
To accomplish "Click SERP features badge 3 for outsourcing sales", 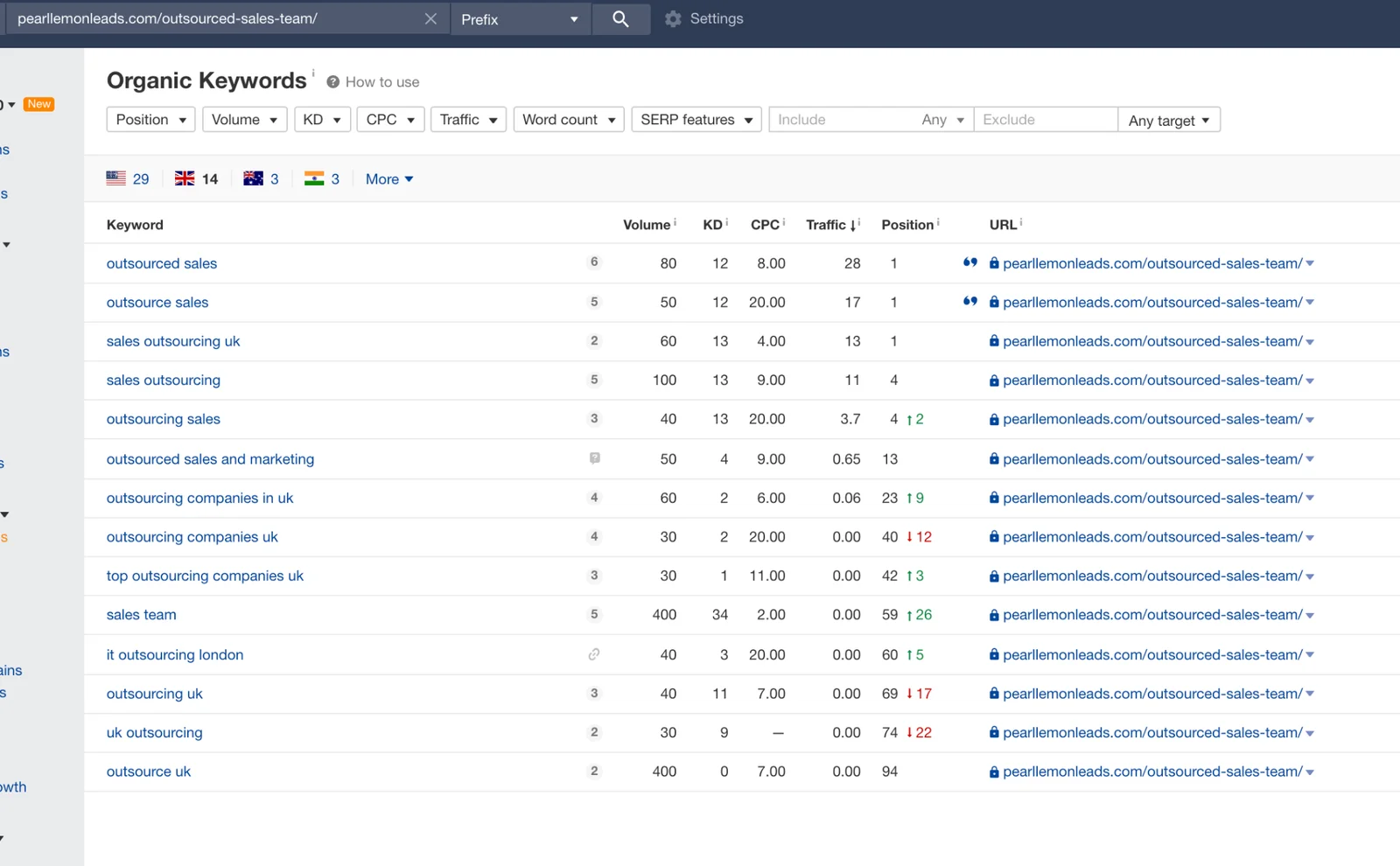I will click(594, 419).
